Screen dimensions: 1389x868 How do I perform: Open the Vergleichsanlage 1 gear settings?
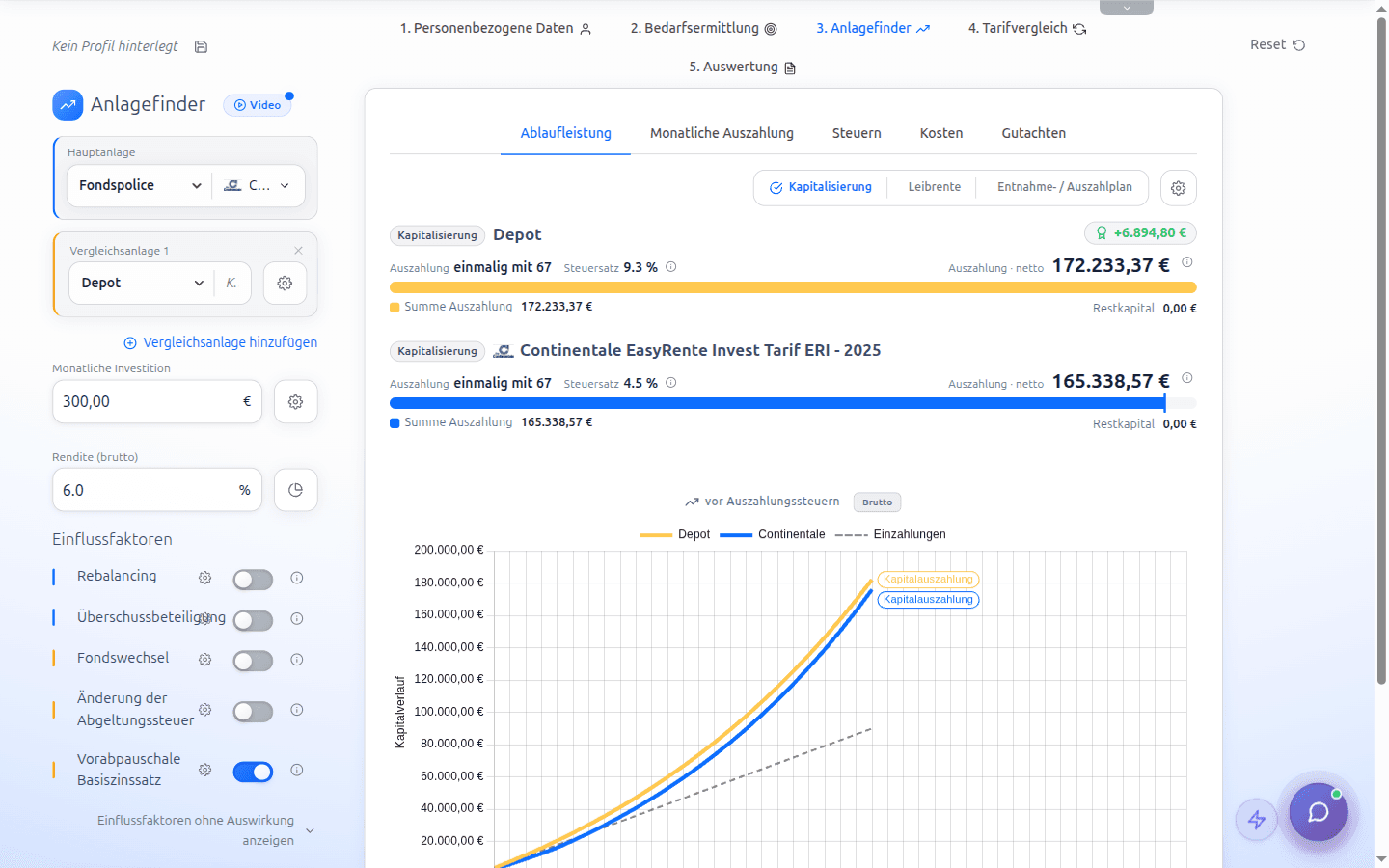click(285, 284)
